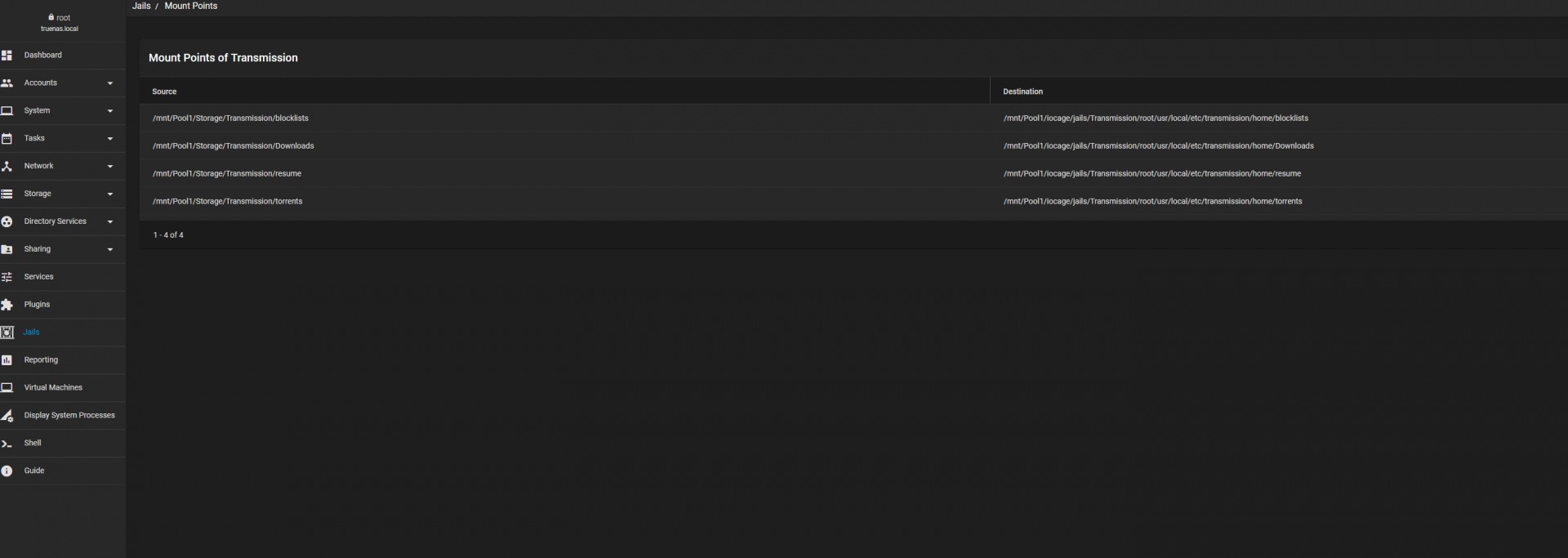This screenshot has height=558, width=1568.
Task: Click the Services sliders icon
Action: coord(7,277)
